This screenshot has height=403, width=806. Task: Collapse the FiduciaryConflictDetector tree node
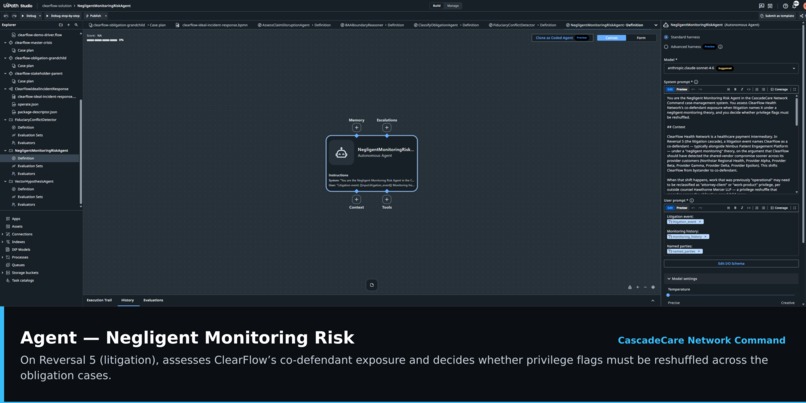click(x=5, y=120)
